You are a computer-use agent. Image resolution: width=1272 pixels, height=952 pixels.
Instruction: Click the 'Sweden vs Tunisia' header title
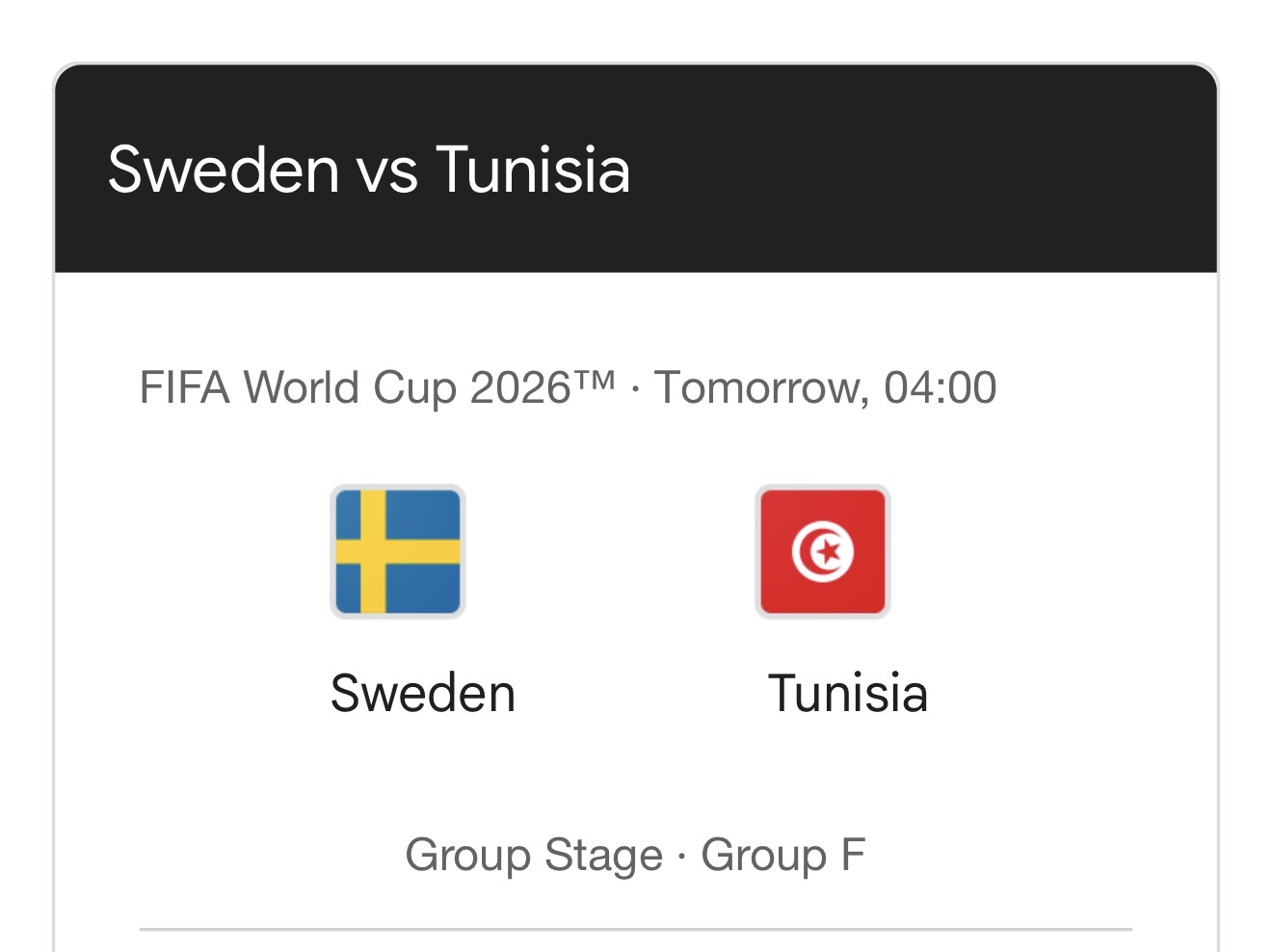(369, 170)
